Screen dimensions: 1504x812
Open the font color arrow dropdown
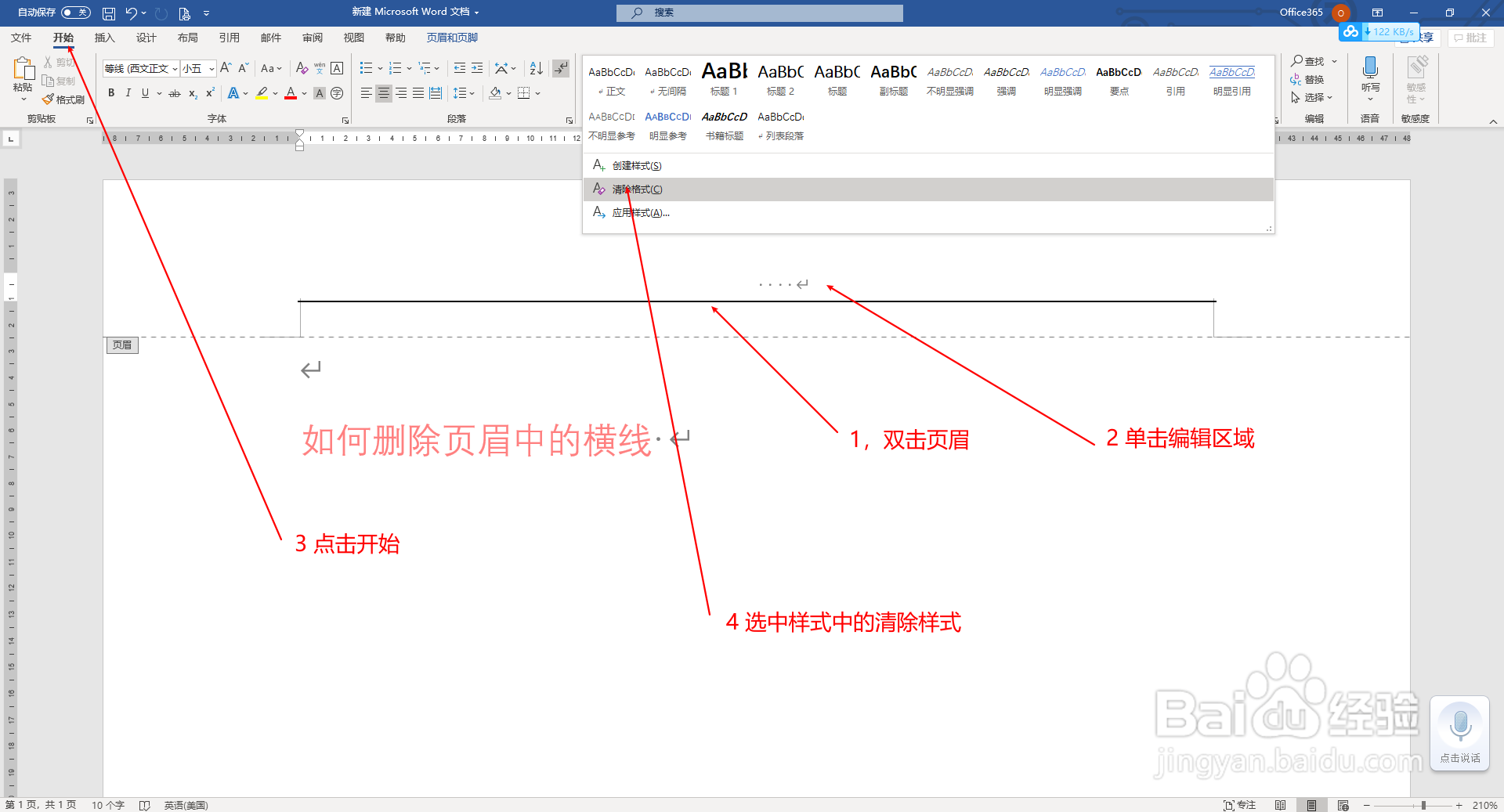304,93
